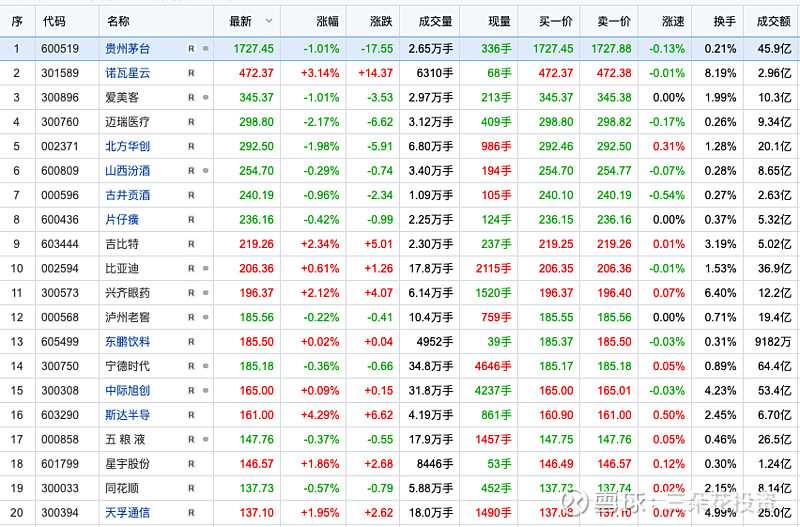Sort by the 涨速 column header
This screenshot has width=800, height=527.
coord(673,21)
